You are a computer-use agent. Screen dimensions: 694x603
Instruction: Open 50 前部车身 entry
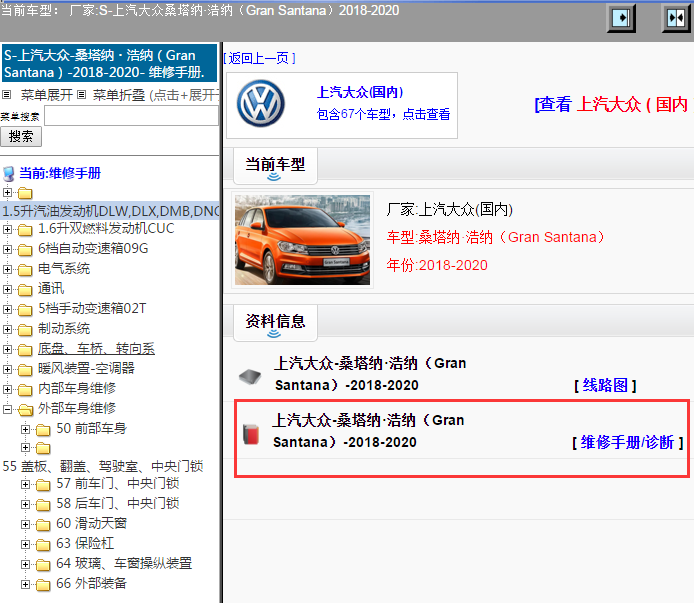pos(91,429)
